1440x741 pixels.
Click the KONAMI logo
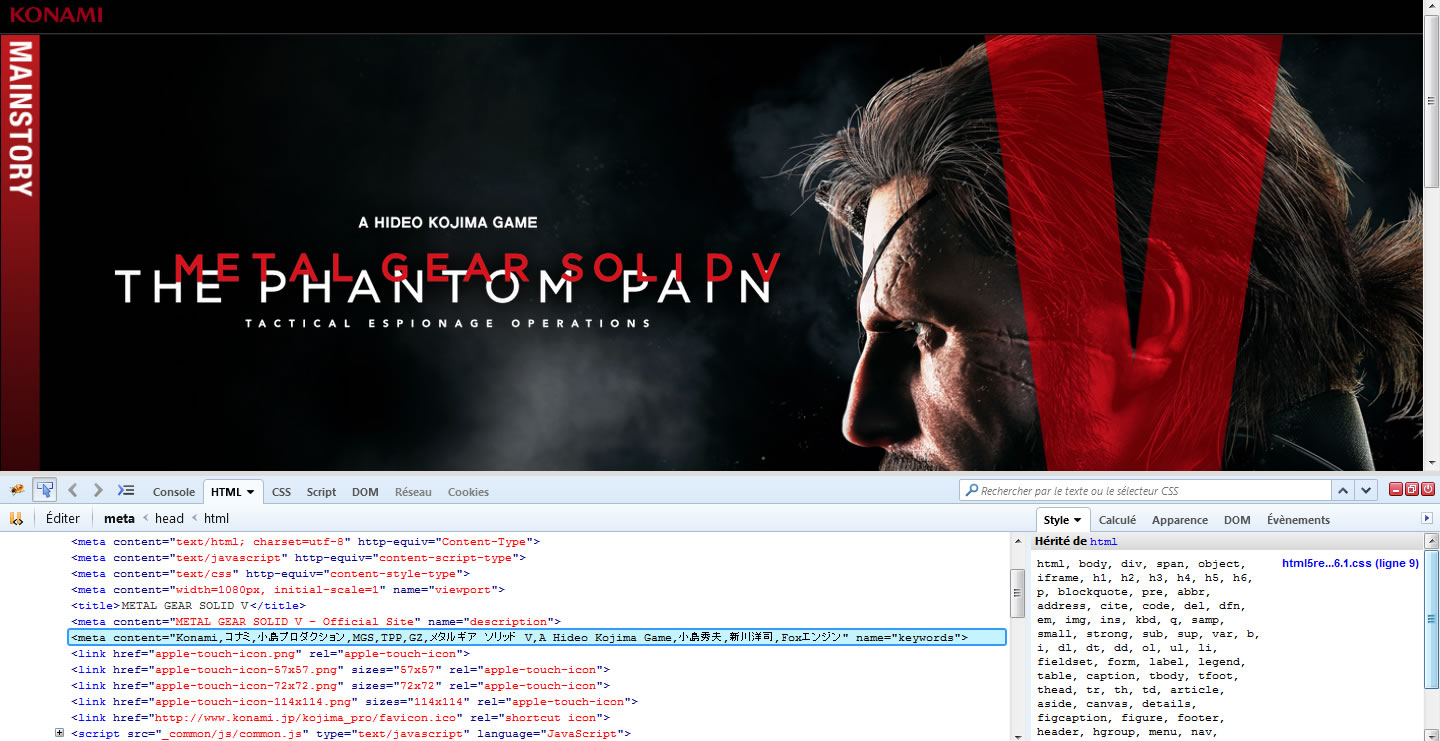[56, 15]
